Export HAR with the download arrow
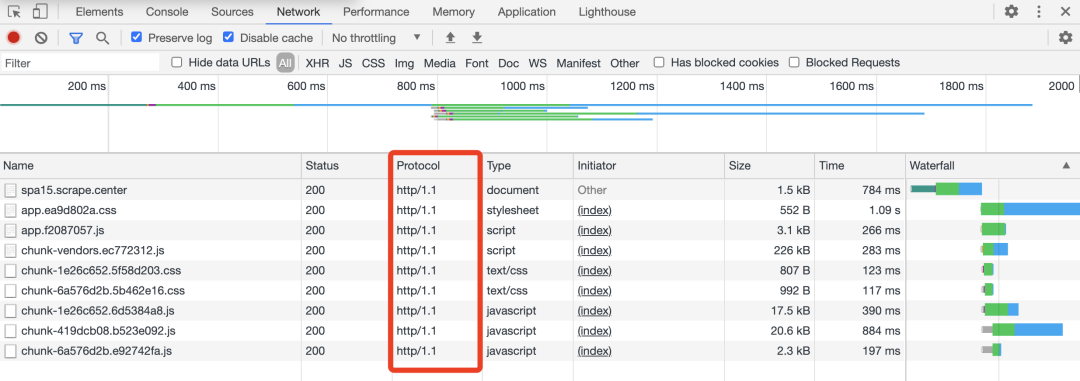This screenshot has height=381, width=1080. pos(477,38)
